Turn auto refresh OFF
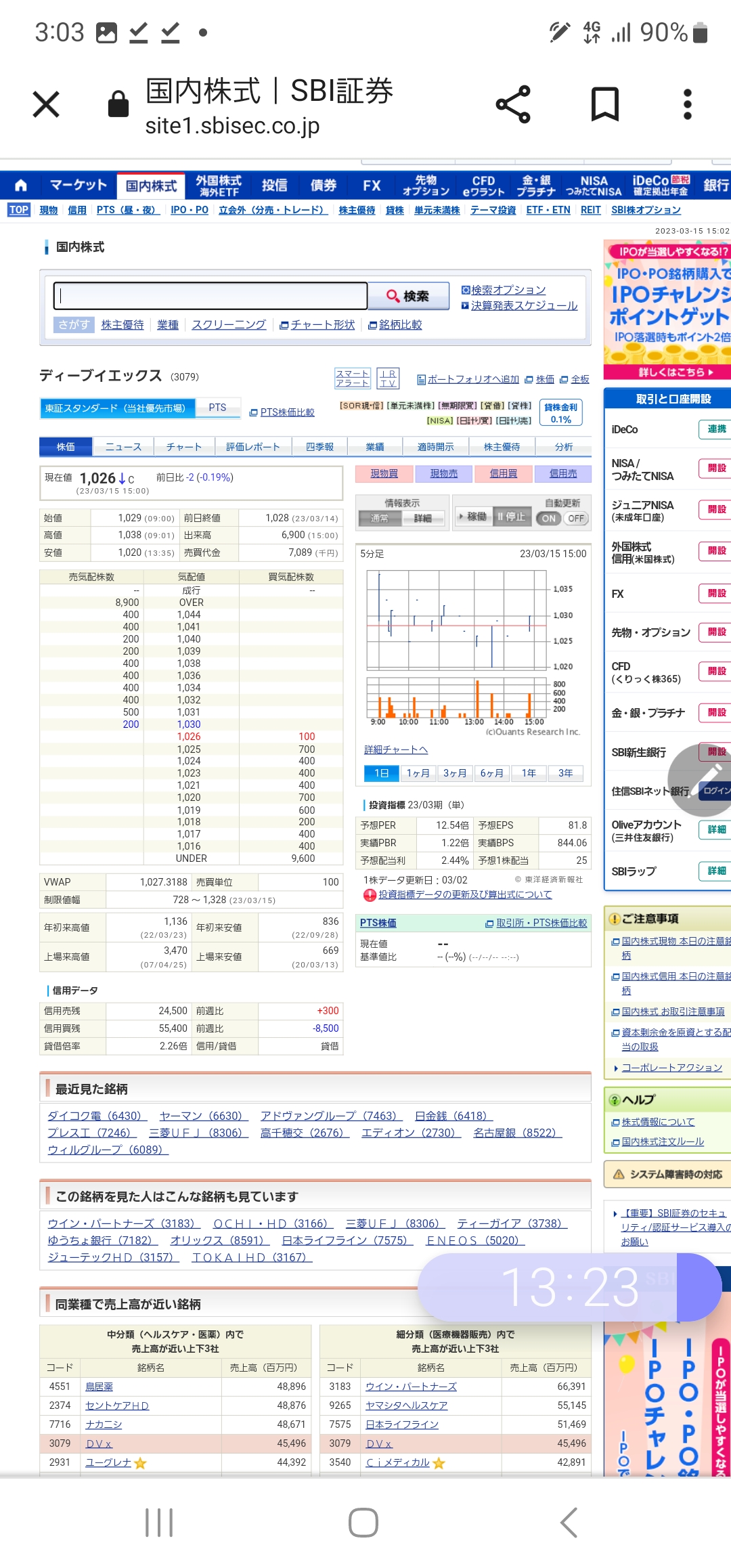 (576, 519)
